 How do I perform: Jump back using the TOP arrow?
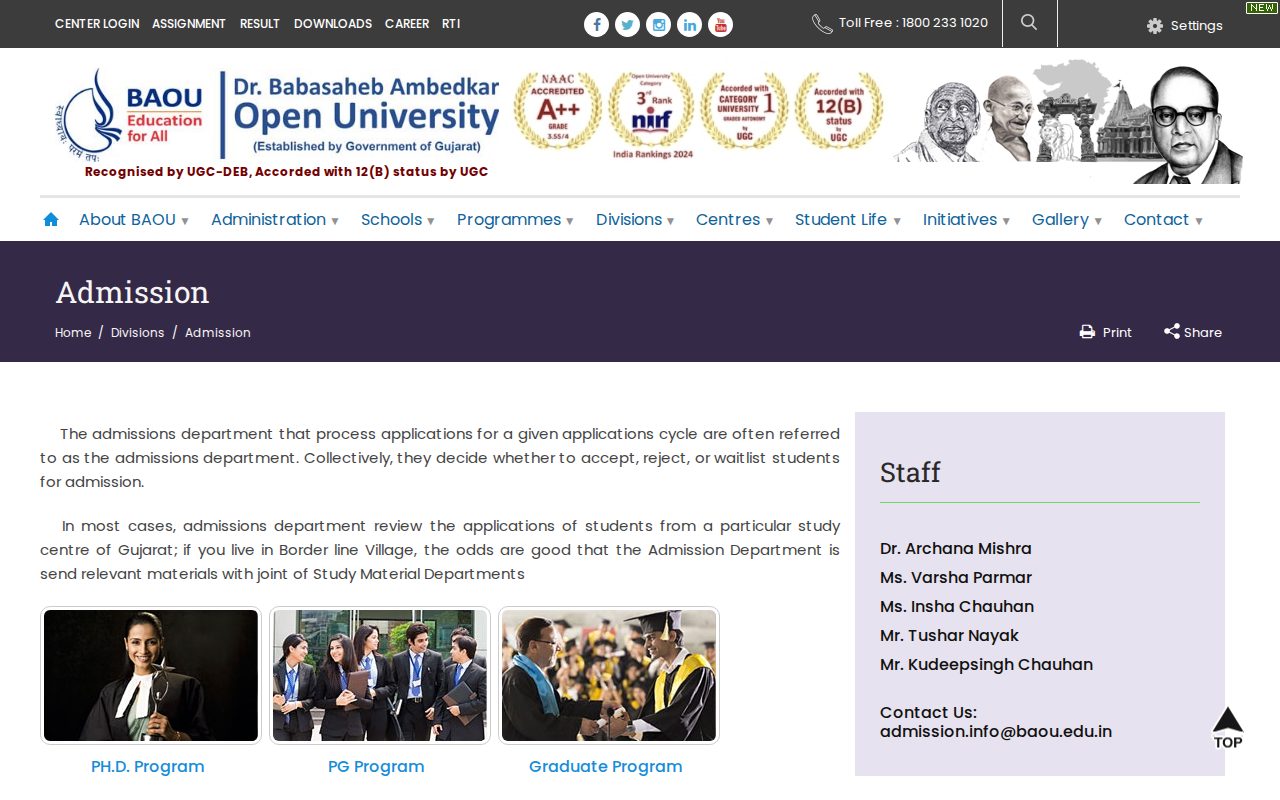(1228, 727)
